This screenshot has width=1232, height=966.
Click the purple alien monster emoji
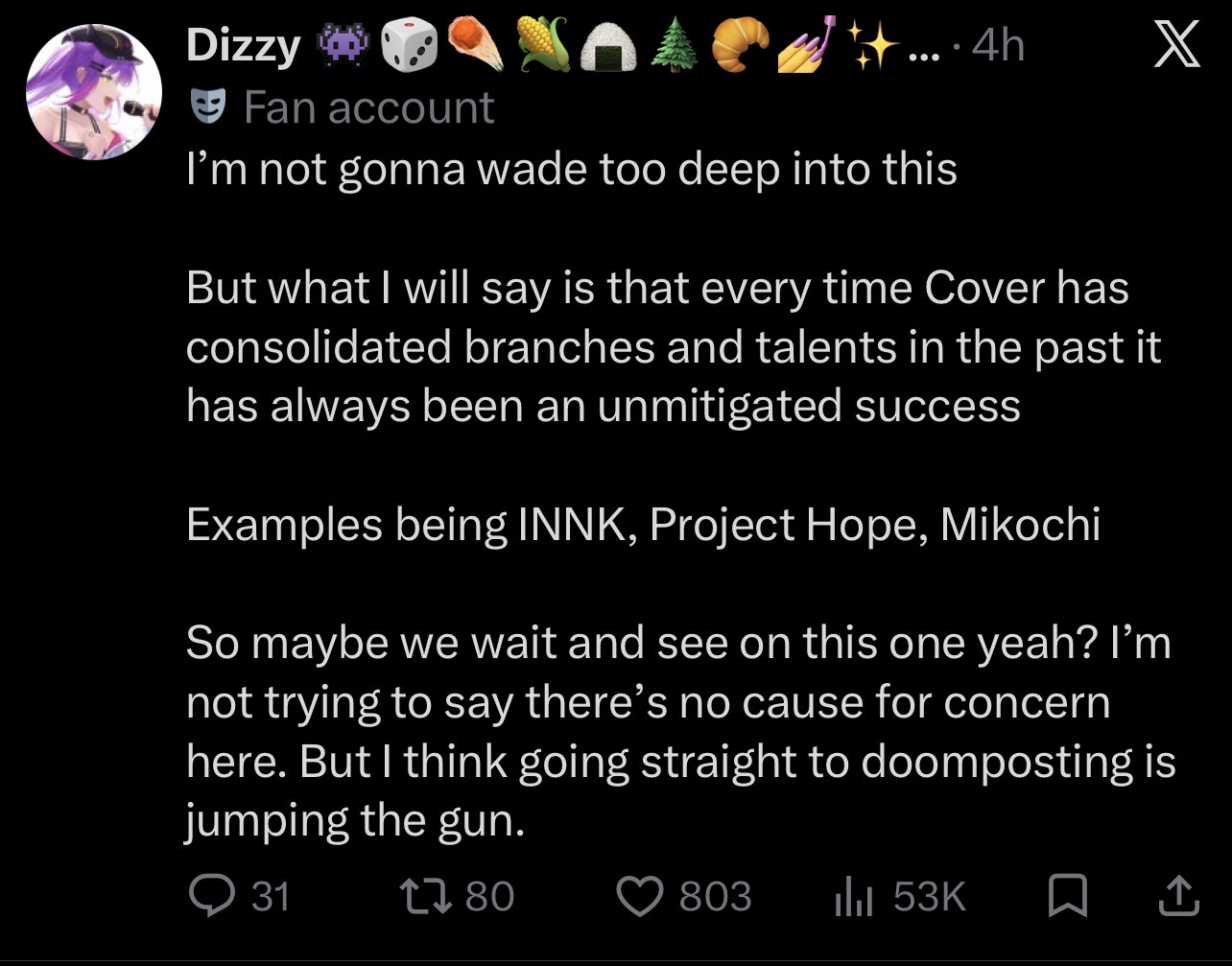(x=342, y=45)
